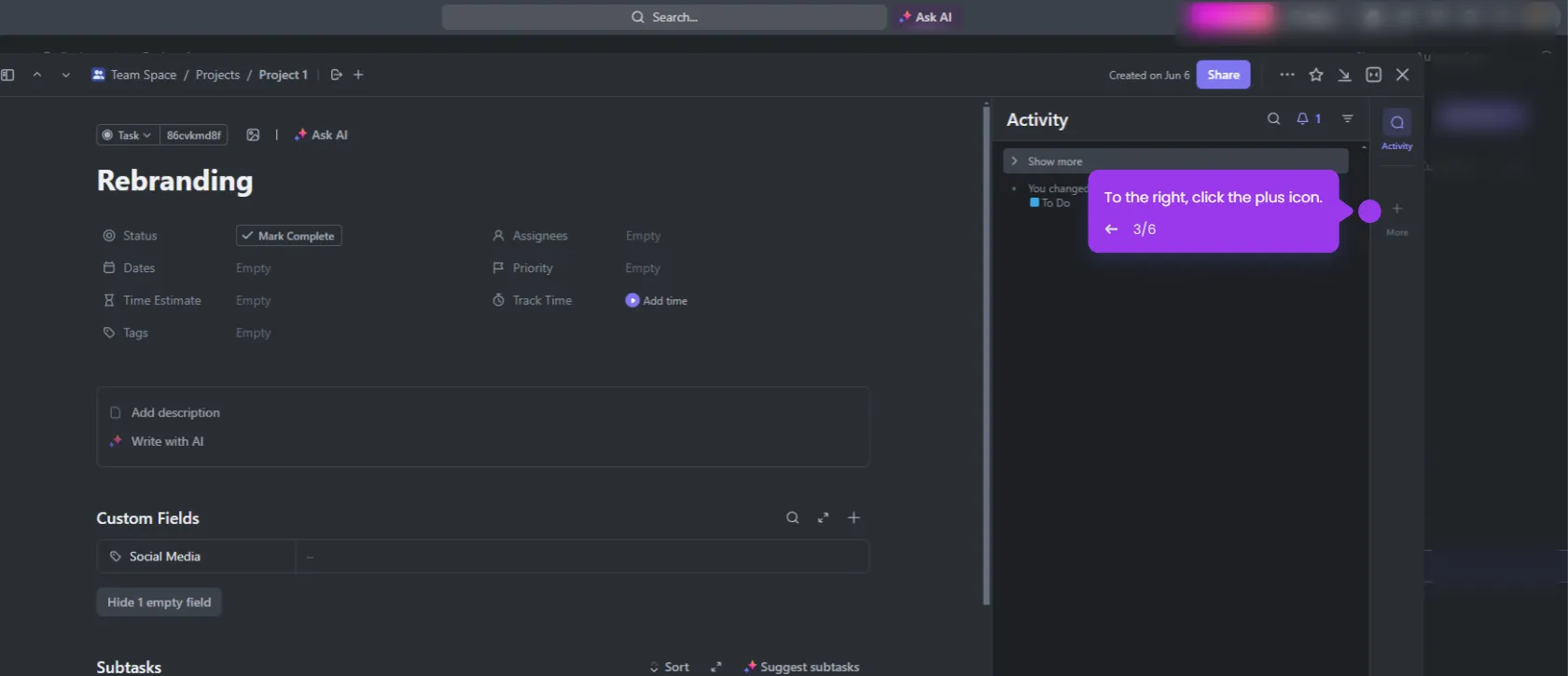
Task: Set the Time Estimate empty value
Action: coord(253,301)
